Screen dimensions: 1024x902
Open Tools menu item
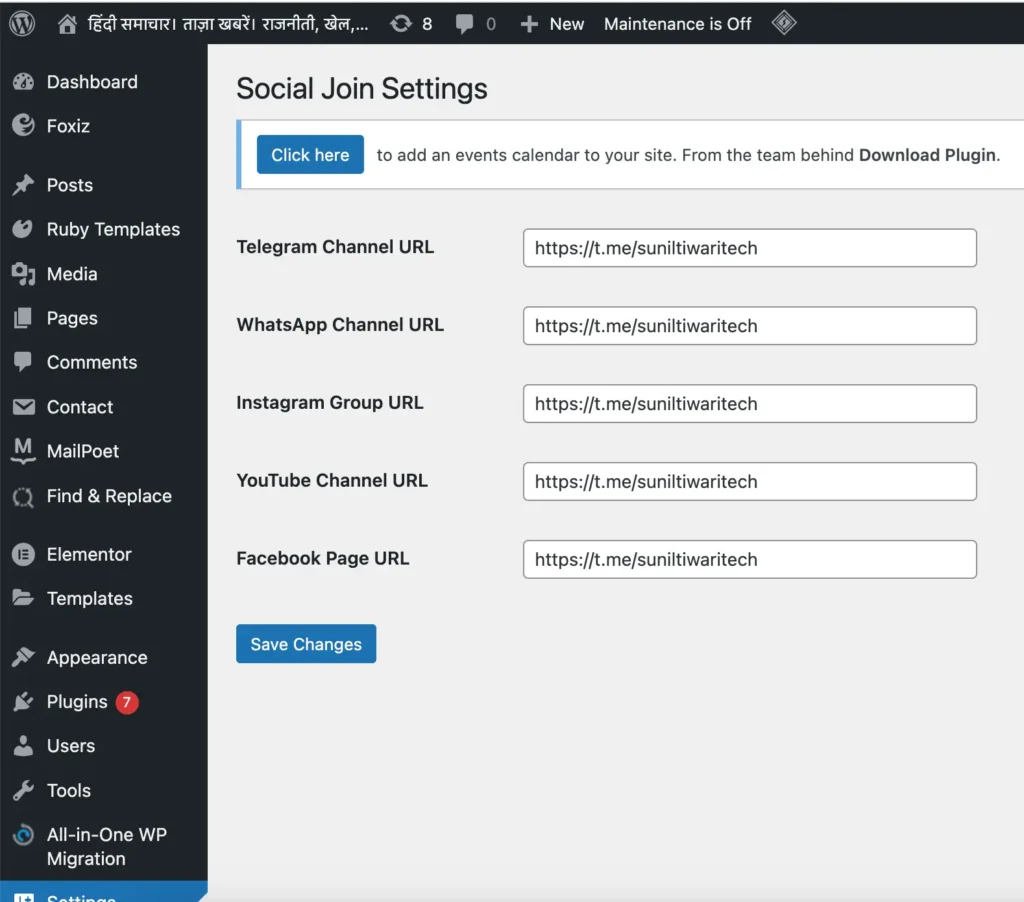[69, 790]
